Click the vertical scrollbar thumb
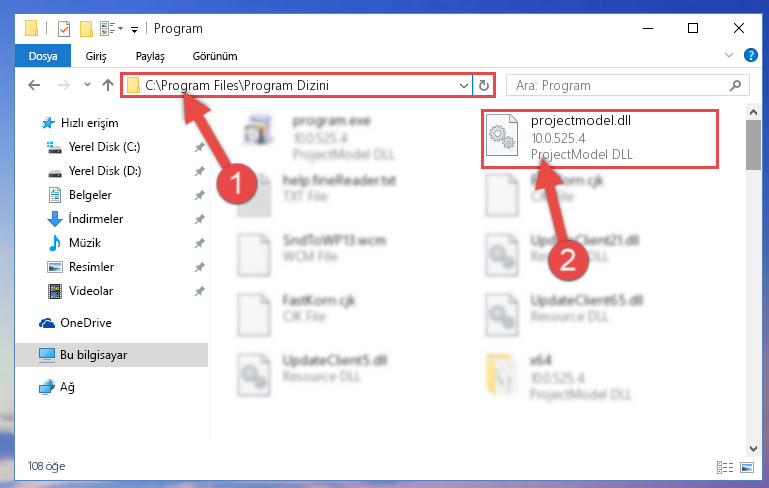Image resolution: width=769 pixels, height=488 pixels. coord(753,145)
